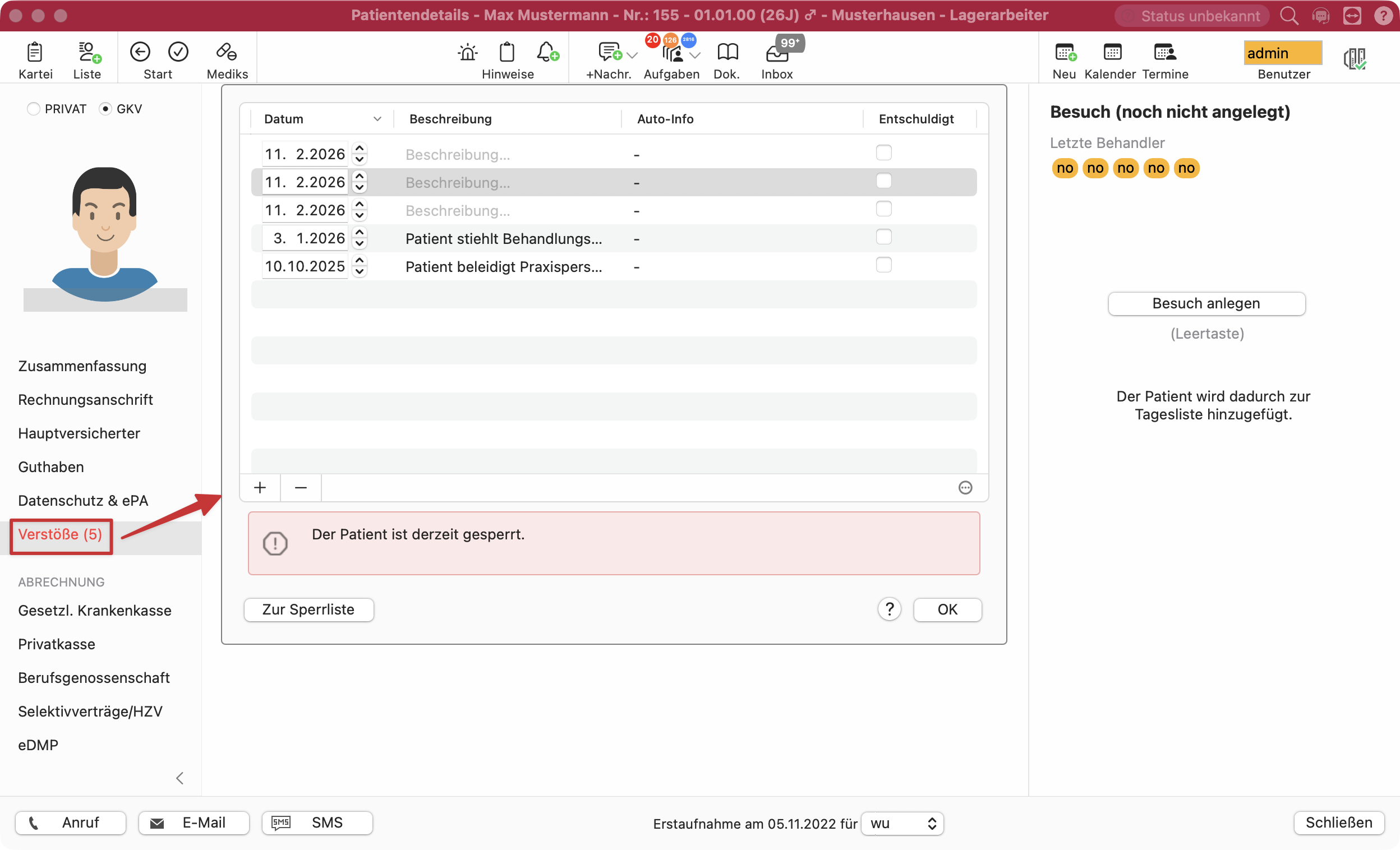Click the add notification bell icon
This screenshot has width=1400, height=850.
coord(547,53)
